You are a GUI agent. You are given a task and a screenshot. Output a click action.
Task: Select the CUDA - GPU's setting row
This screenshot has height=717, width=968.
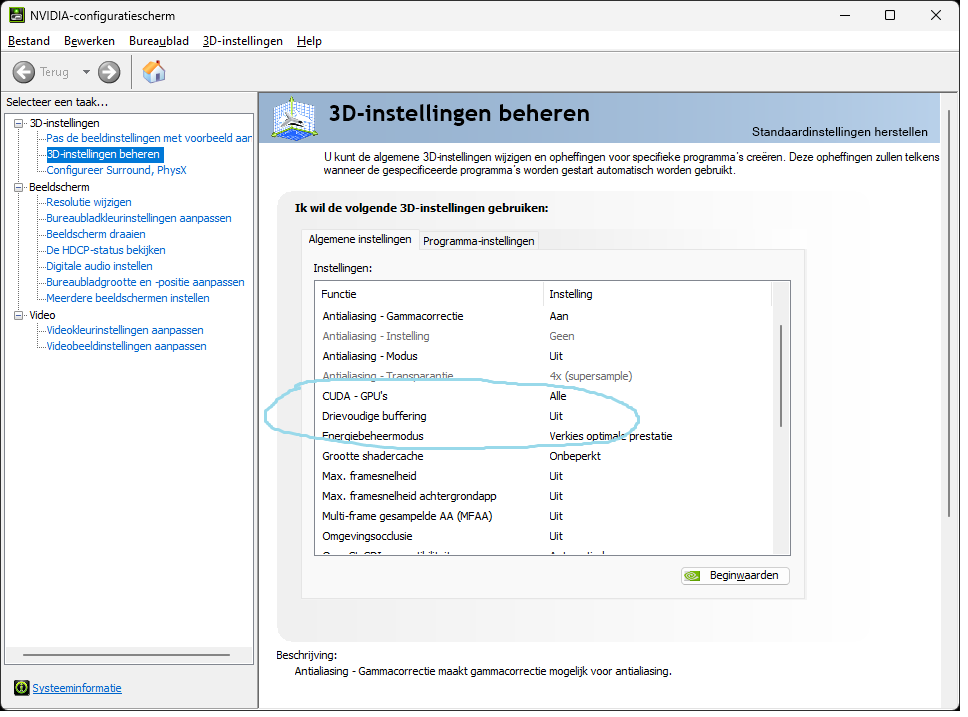543,396
